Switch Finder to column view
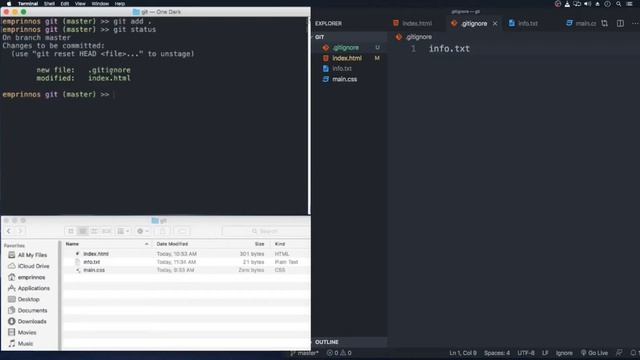640x360 pixels. (94, 231)
